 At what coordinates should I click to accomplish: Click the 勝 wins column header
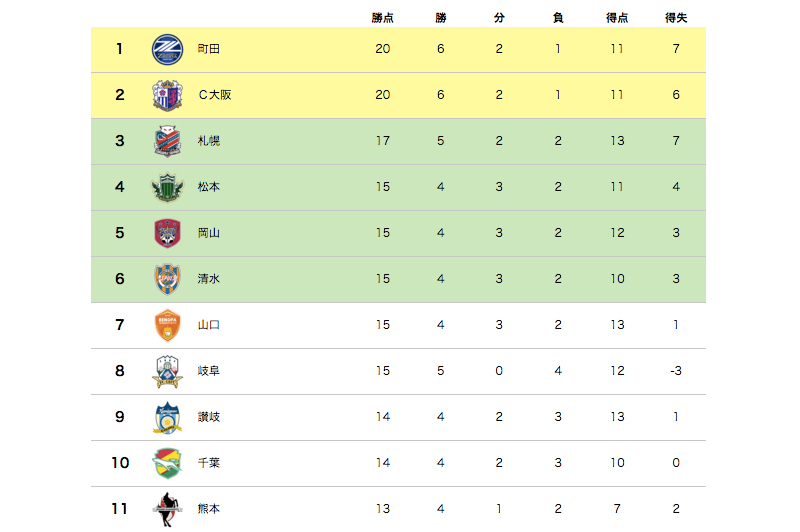click(x=441, y=18)
